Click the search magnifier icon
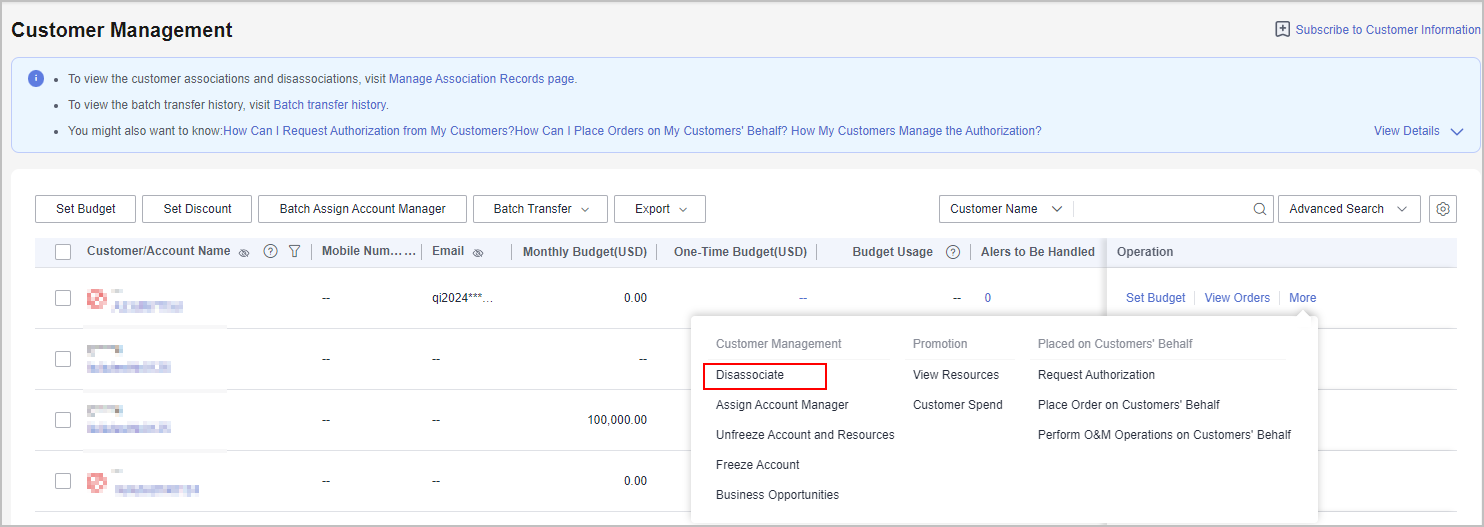 pyautogui.click(x=1260, y=209)
